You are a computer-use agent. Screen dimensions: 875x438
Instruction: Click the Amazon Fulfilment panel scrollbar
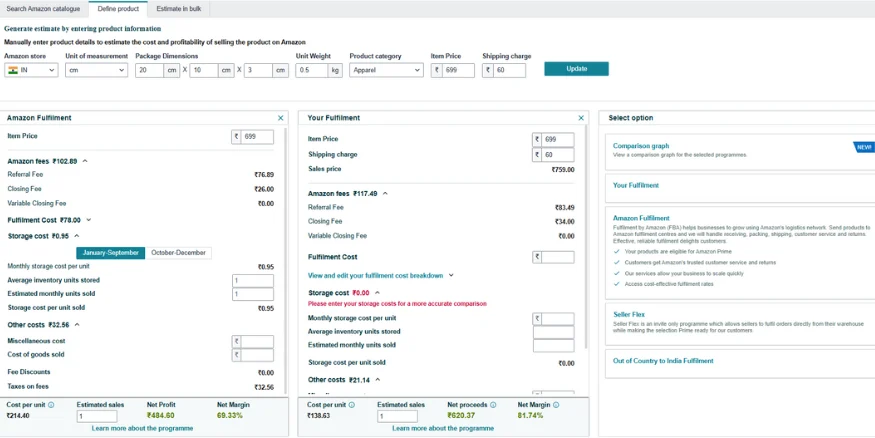(286, 259)
